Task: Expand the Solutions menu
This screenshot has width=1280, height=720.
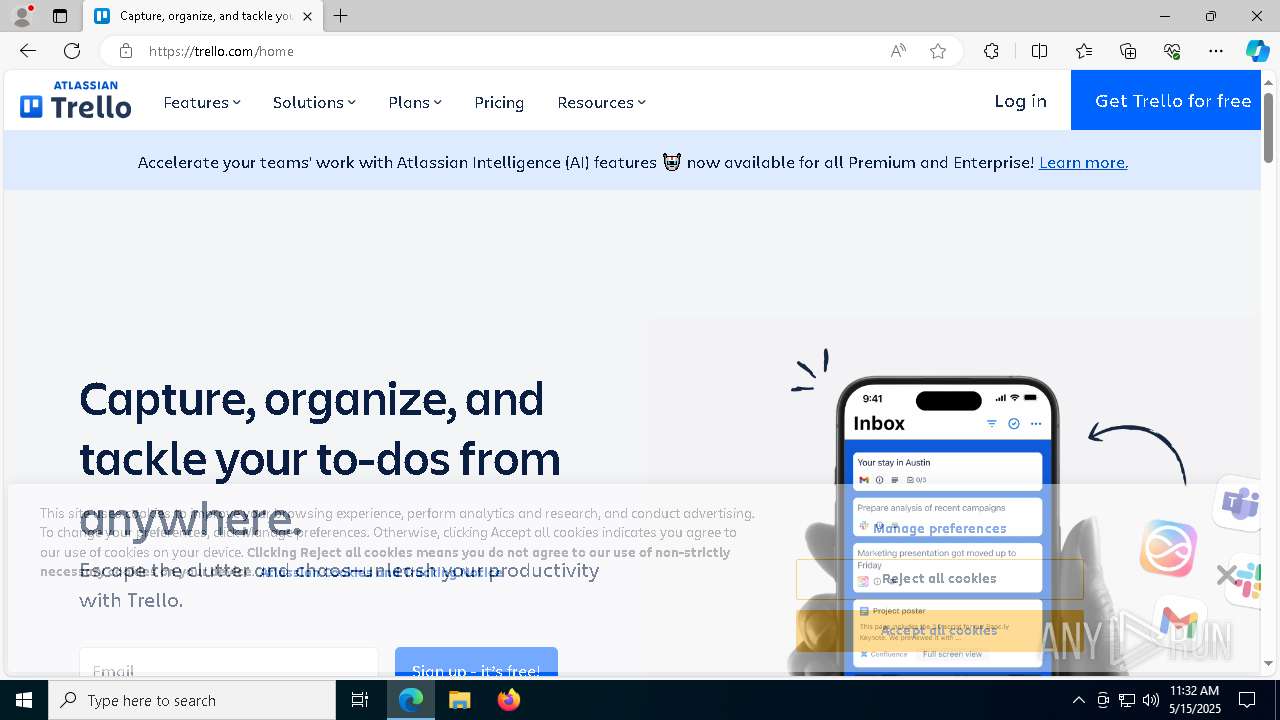Action: click(314, 102)
